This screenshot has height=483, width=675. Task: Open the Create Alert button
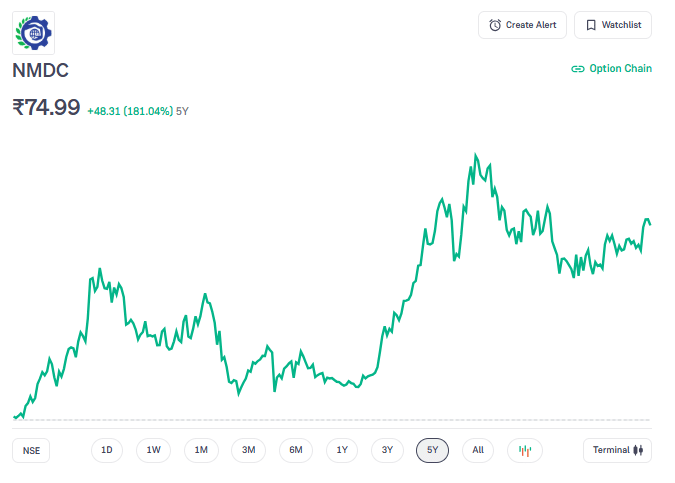[522, 25]
